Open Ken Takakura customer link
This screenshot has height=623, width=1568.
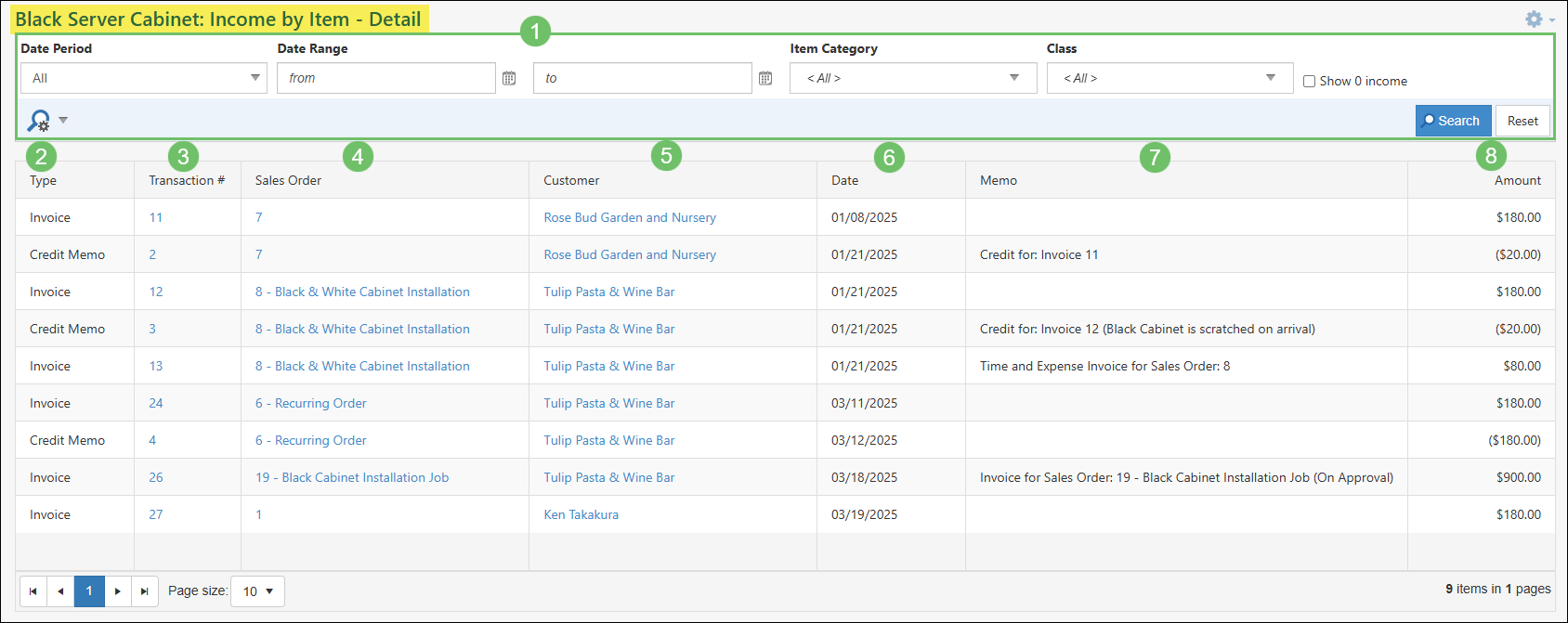pyautogui.click(x=581, y=514)
